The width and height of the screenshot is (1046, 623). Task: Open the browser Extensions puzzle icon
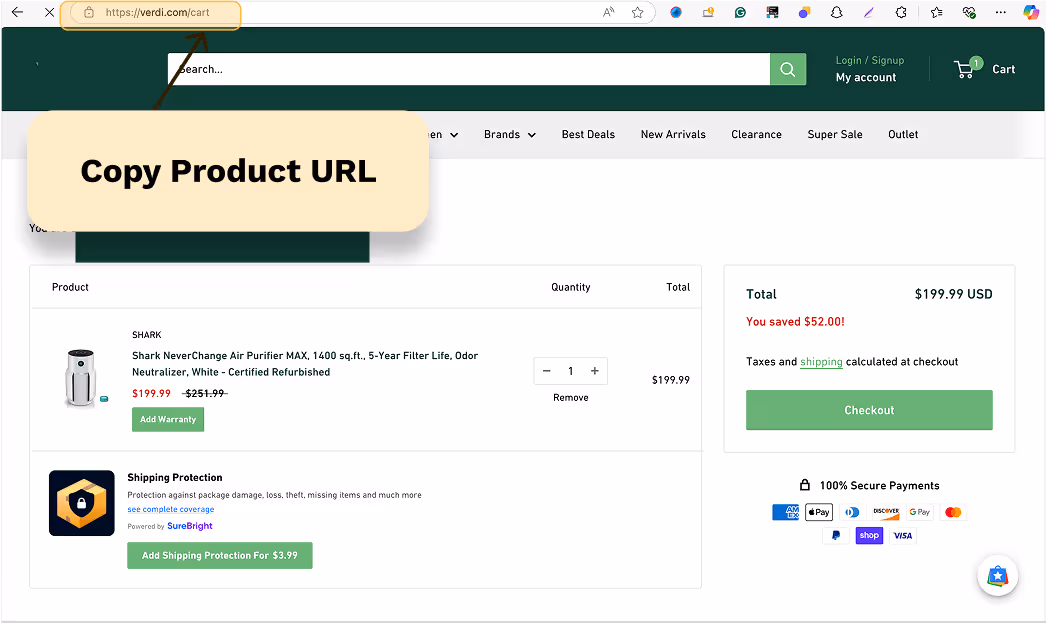coord(901,12)
